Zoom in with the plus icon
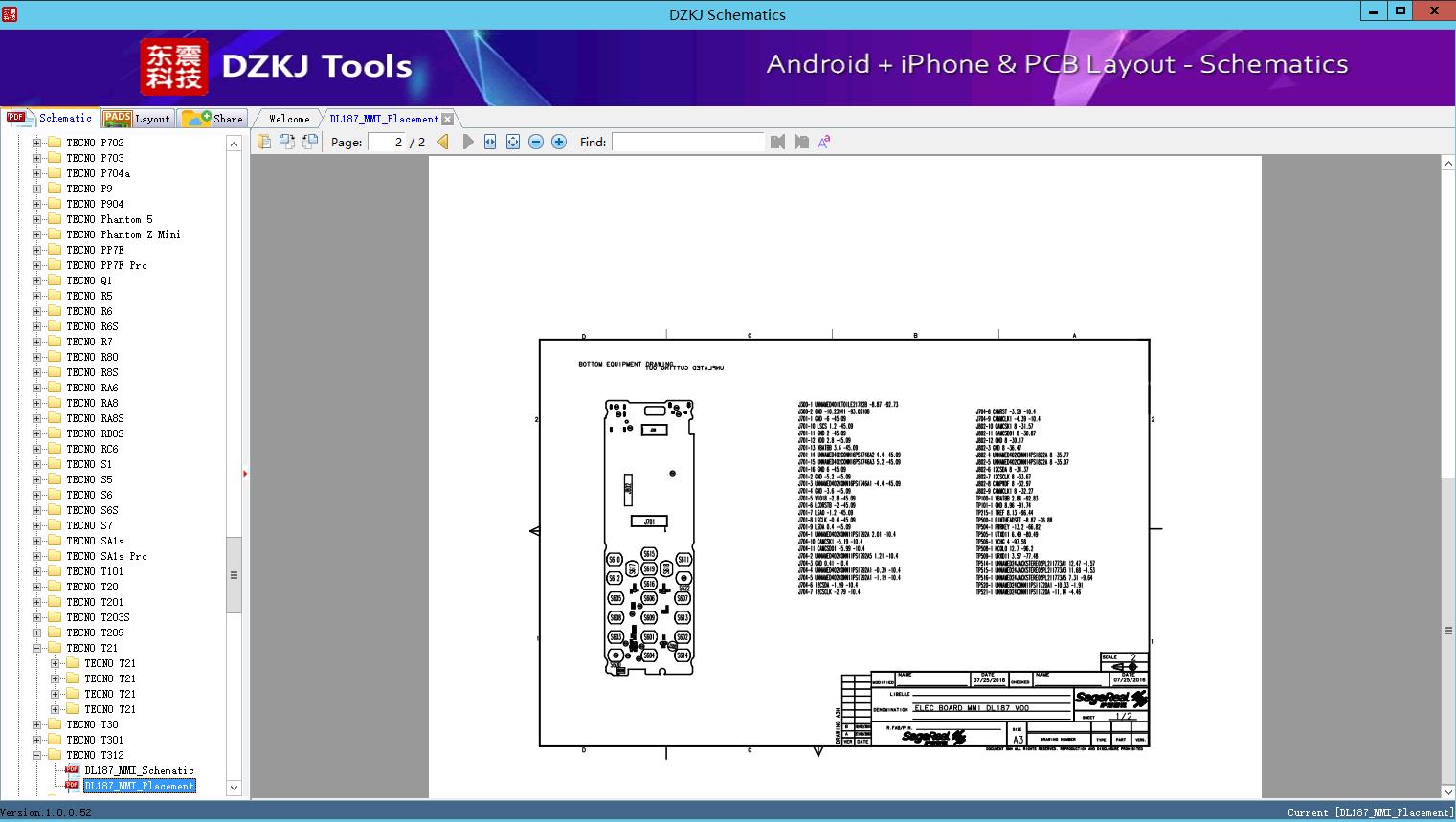 click(559, 142)
